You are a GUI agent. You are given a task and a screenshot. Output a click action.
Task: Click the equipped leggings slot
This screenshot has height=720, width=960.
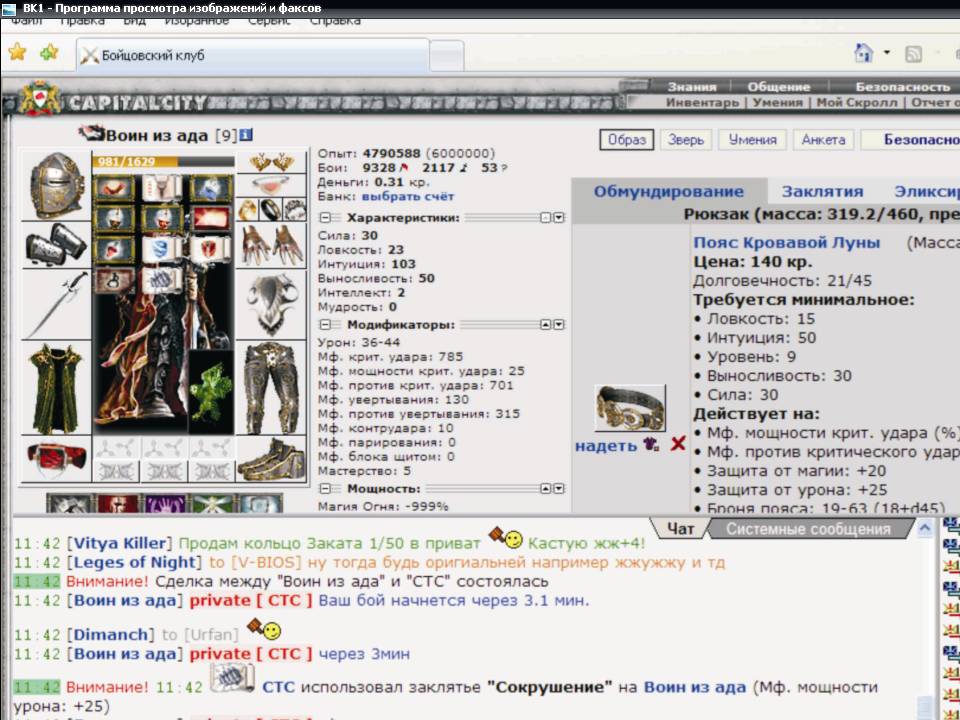271,388
